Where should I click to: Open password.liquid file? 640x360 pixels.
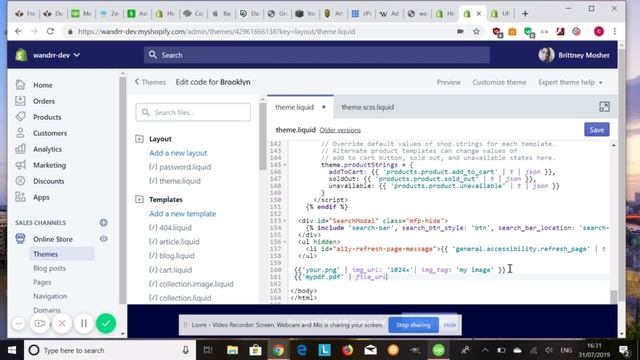[180, 167]
